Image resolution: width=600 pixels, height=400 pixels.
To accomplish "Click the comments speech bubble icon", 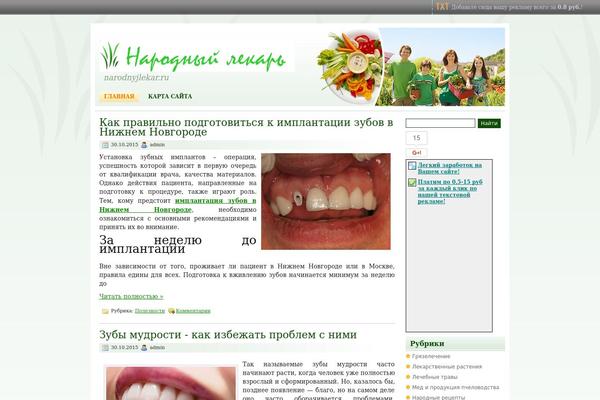I will pyautogui.click(x=171, y=311).
